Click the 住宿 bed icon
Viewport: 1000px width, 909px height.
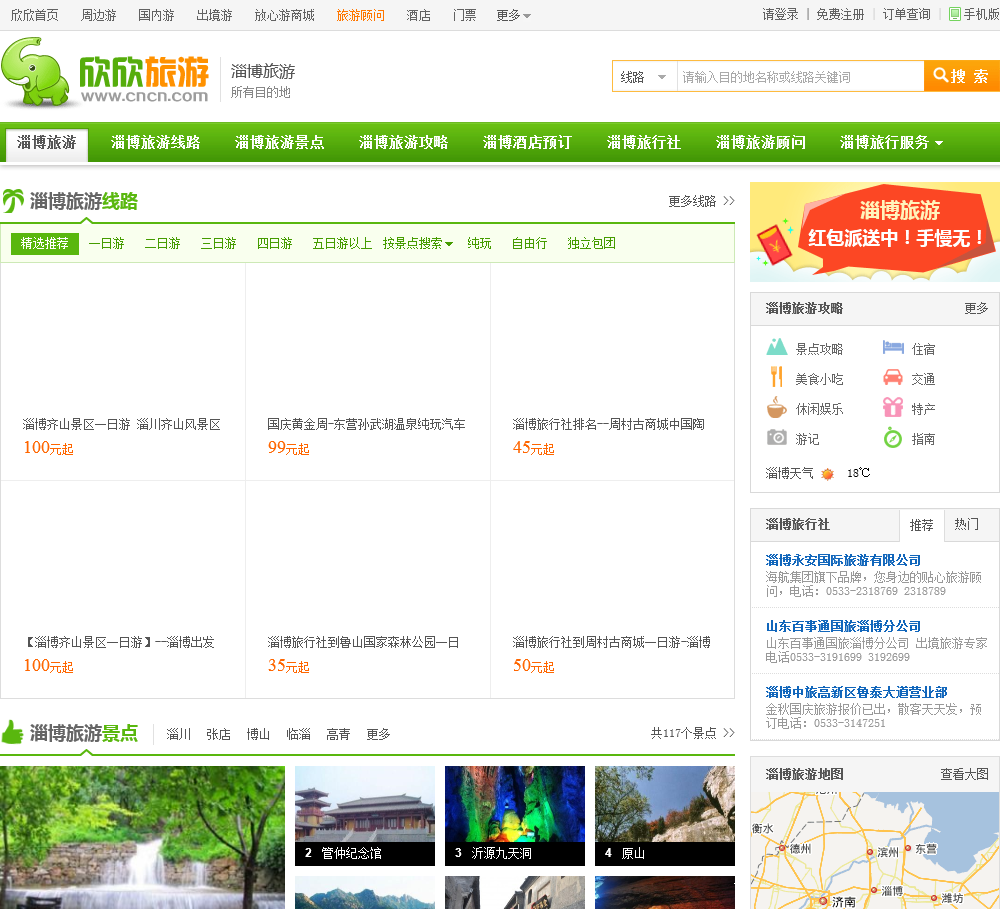(893, 348)
